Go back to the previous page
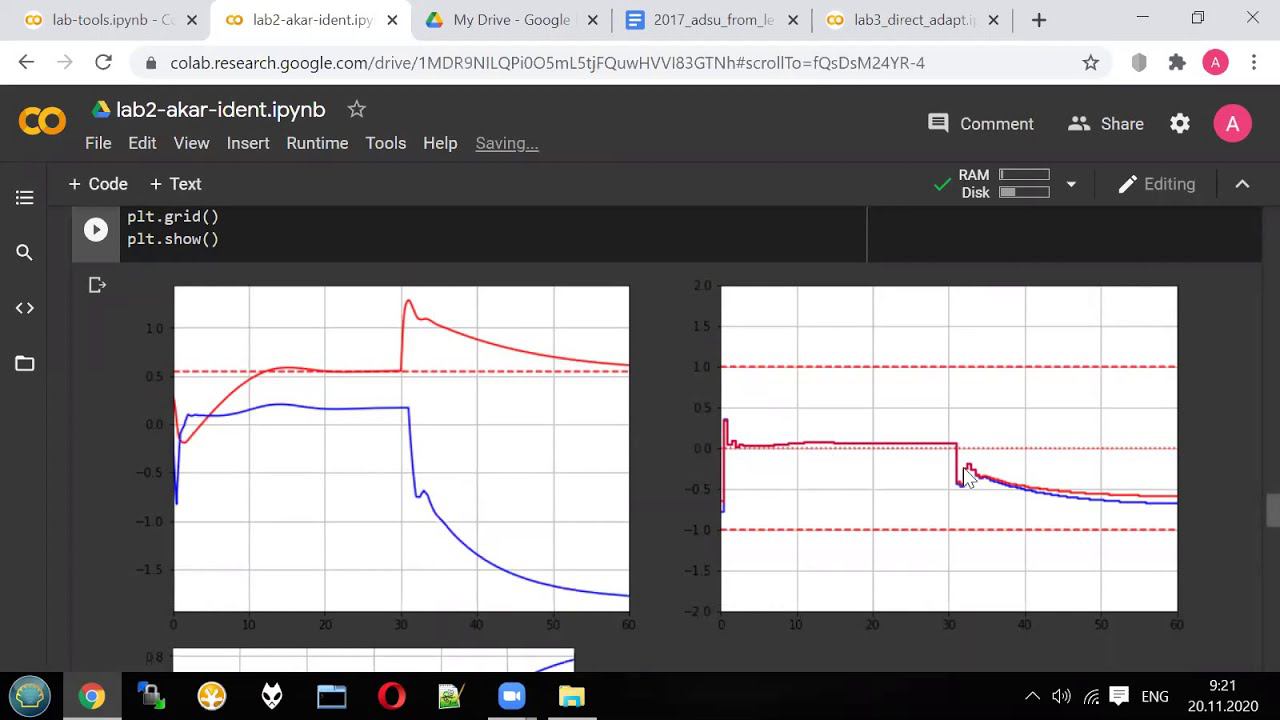Image resolution: width=1280 pixels, height=720 pixels. pyautogui.click(x=26, y=63)
